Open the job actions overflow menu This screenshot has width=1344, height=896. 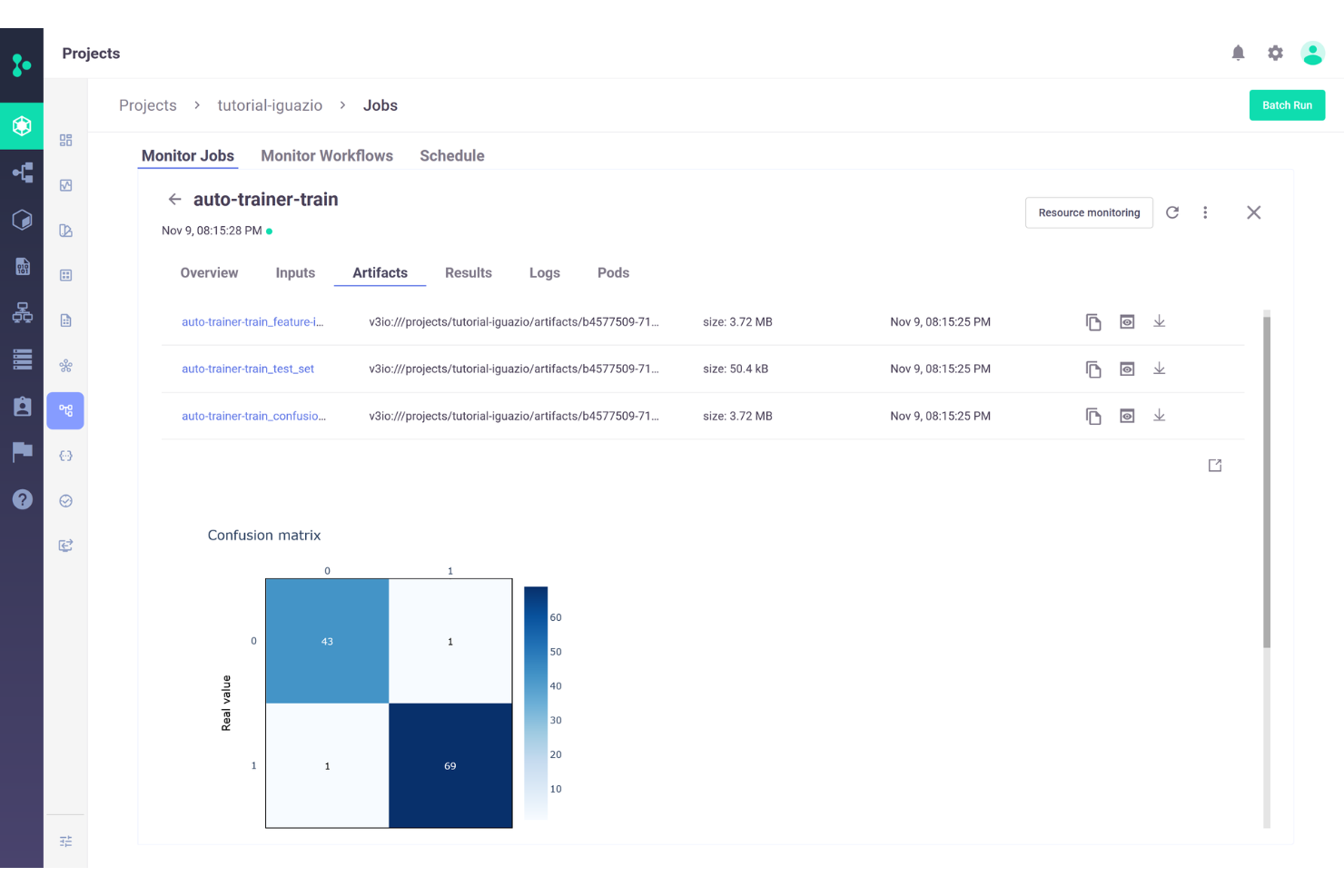click(x=1205, y=212)
